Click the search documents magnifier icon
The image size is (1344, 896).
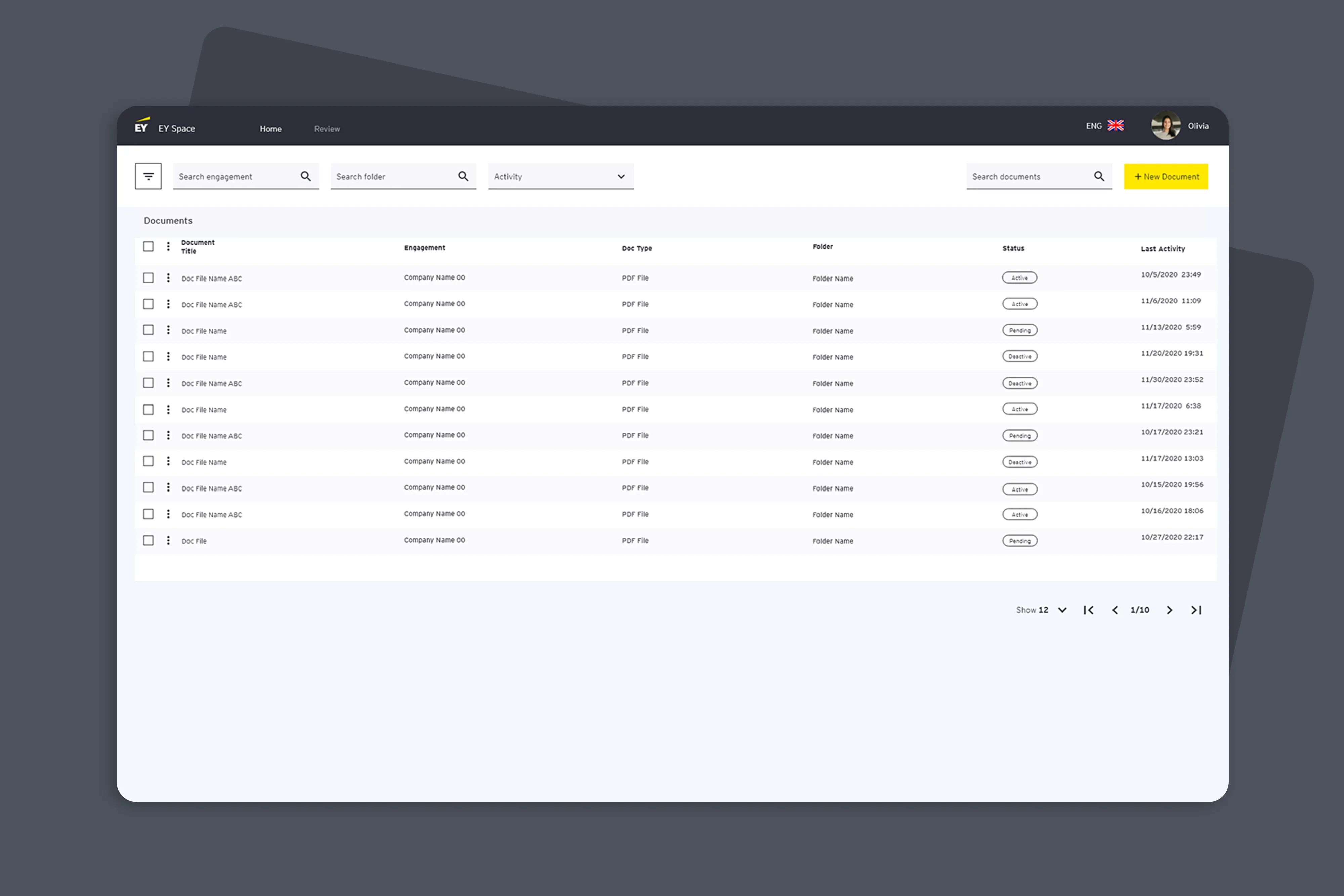(1098, 177)
